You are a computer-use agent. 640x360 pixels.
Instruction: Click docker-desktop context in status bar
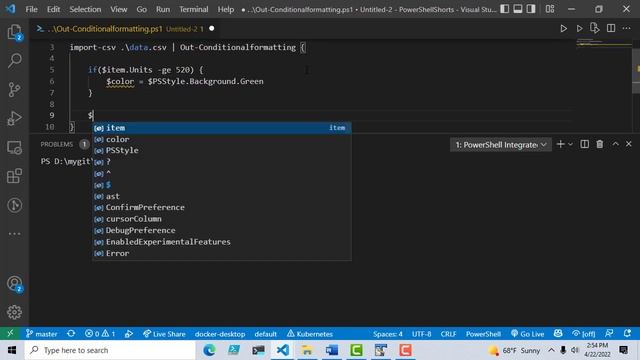click(x=220, y=334)
